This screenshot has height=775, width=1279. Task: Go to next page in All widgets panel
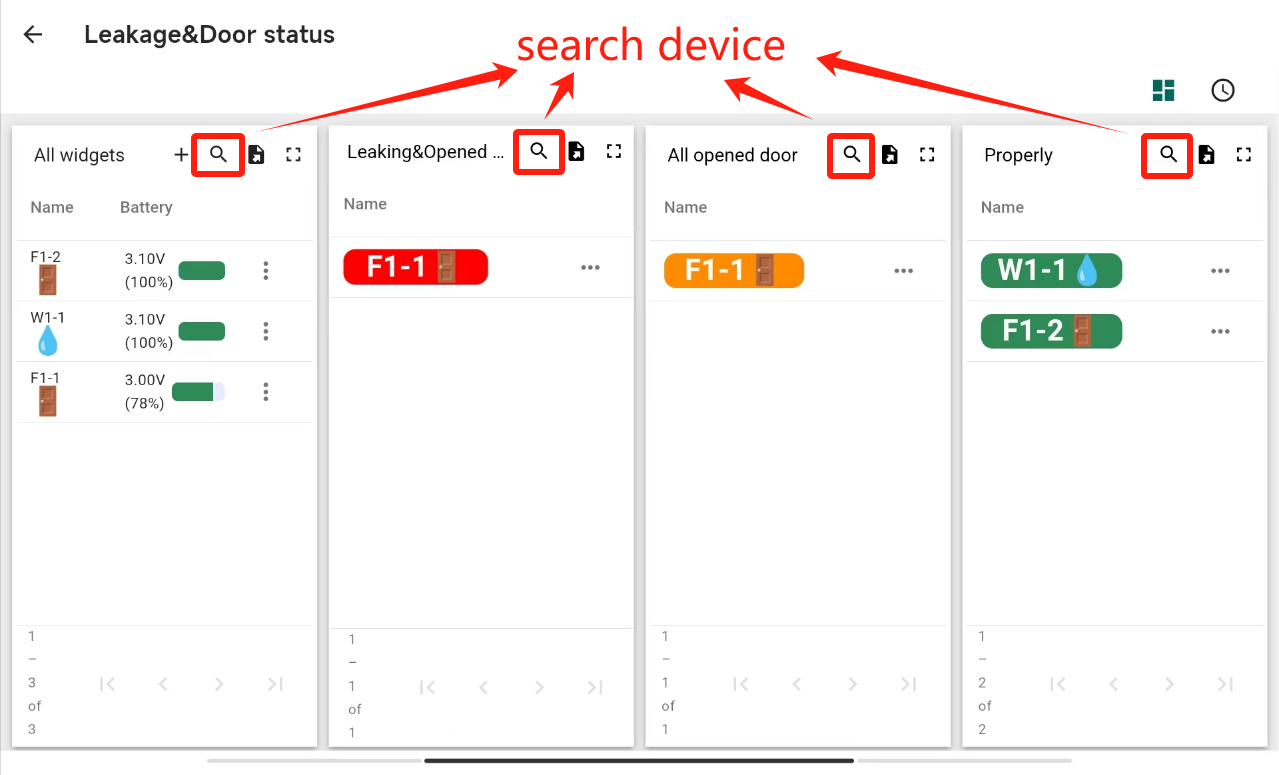pos(219,684)
